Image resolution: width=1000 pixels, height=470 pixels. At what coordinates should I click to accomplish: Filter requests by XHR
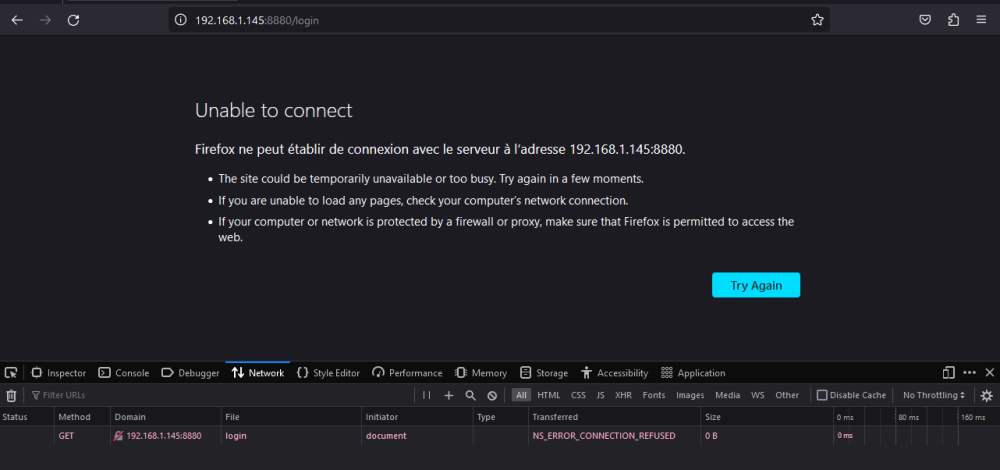[623, 395]
